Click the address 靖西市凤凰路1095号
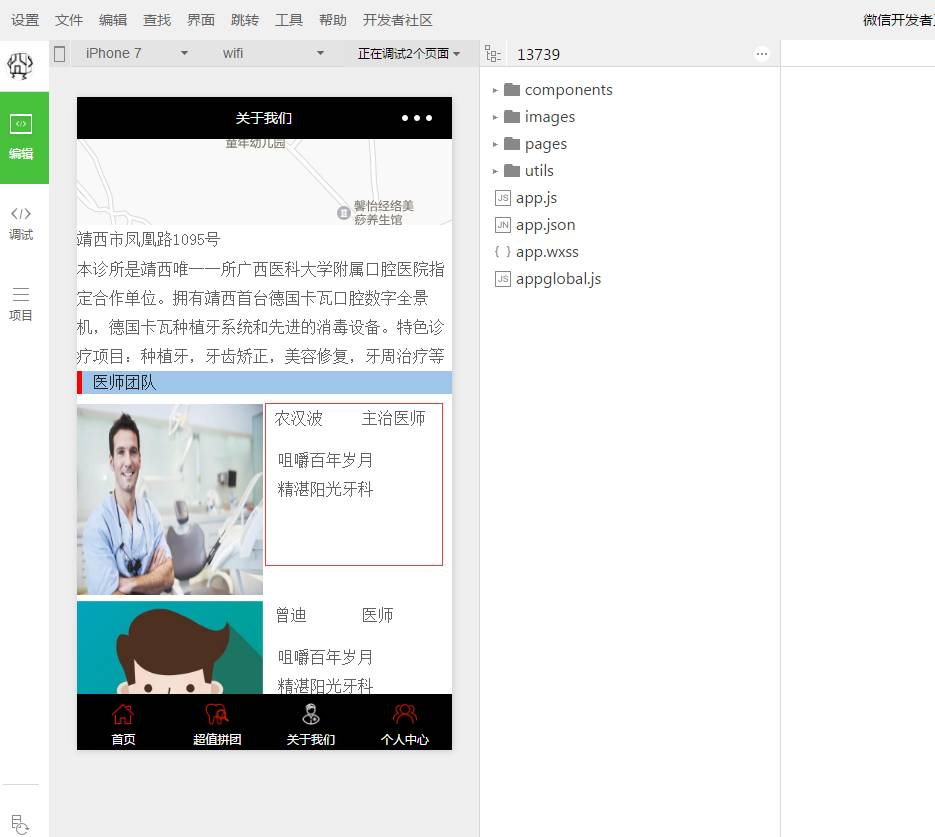 tap(148, 240)
